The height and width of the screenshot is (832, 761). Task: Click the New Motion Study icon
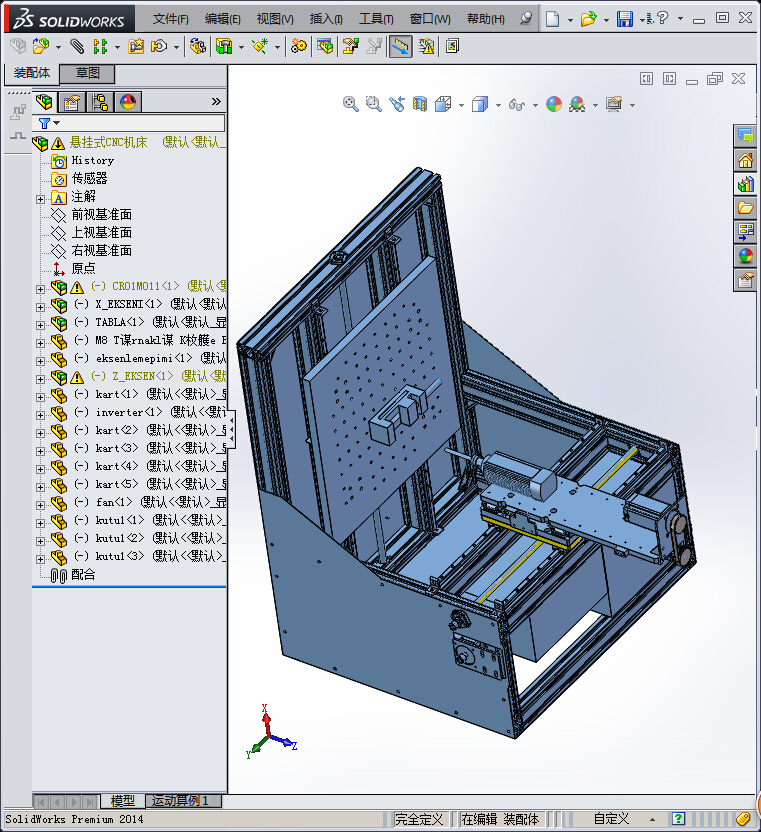point(299,47)
